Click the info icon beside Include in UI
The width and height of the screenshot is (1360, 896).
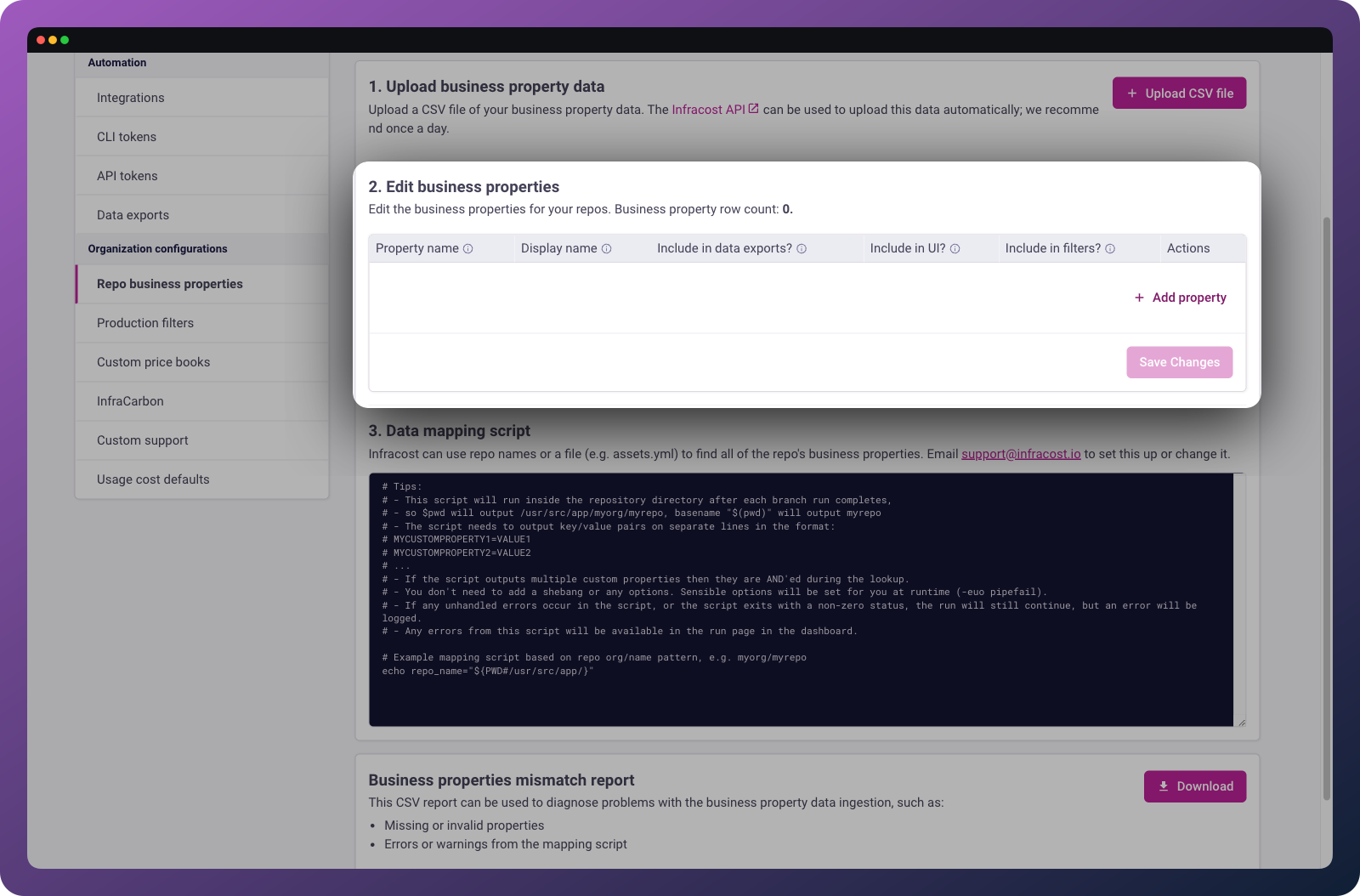coord(955,248)
